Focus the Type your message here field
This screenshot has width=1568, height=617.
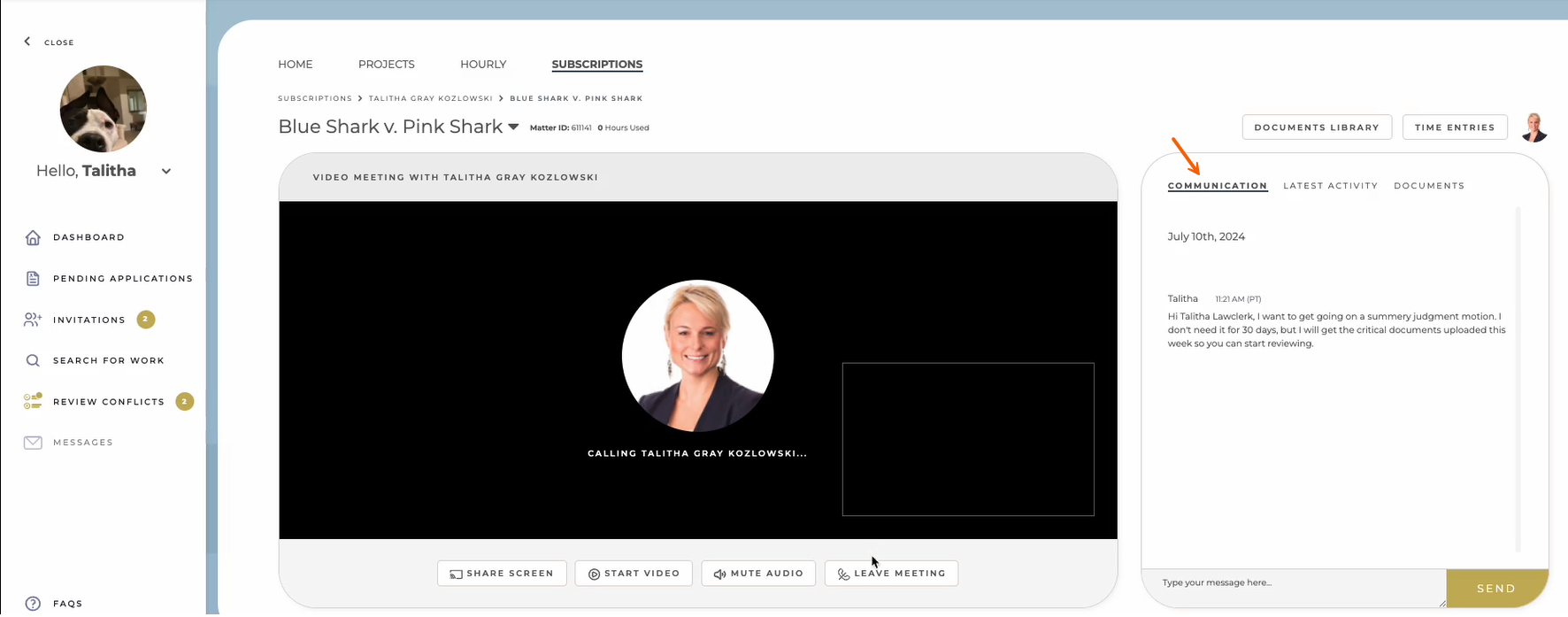(1294, 588)
